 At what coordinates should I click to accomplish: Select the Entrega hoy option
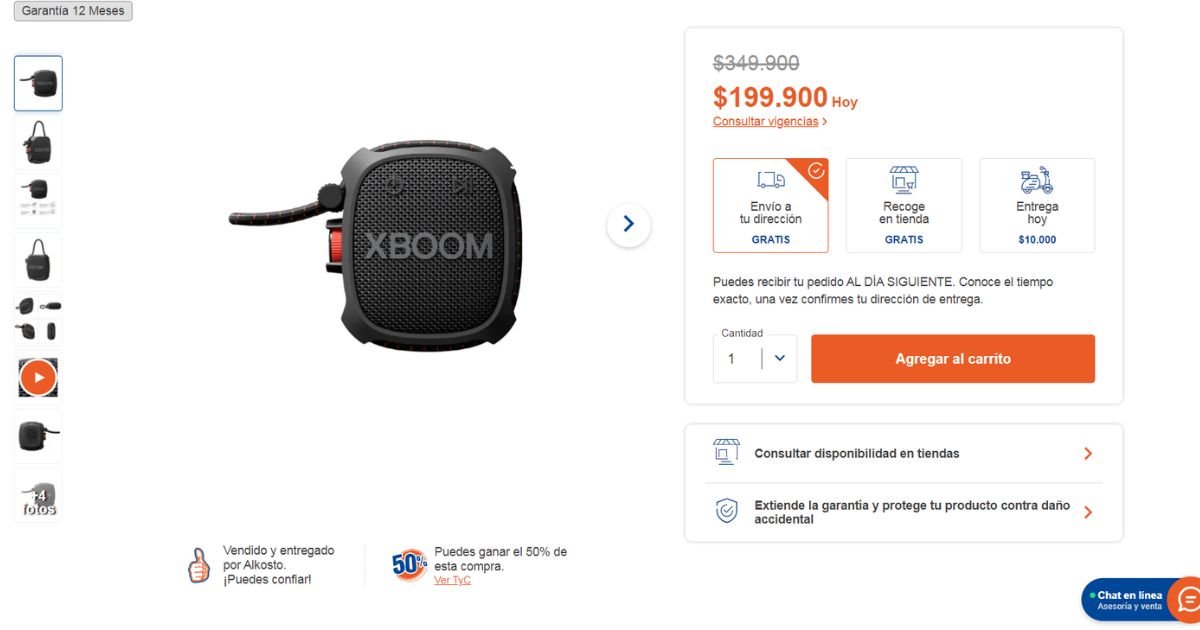(x=1037, y=213)
